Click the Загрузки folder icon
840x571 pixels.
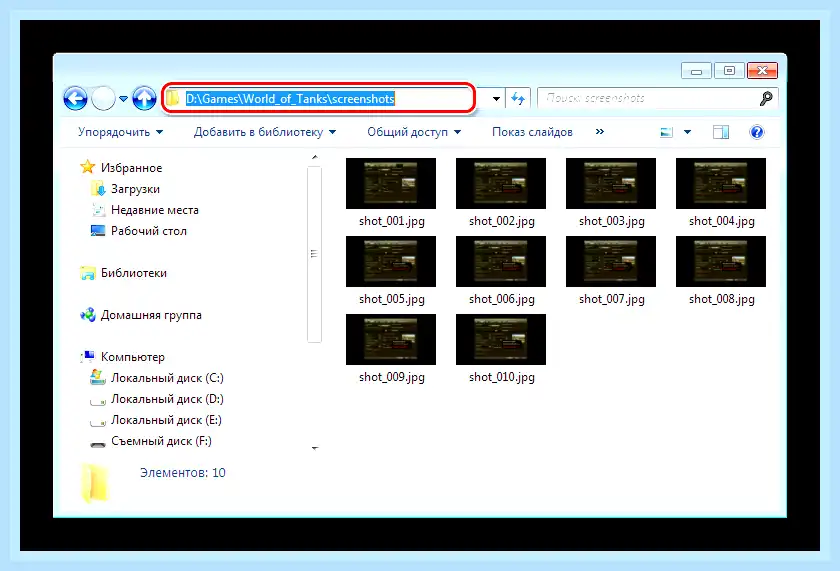point(98,189)
